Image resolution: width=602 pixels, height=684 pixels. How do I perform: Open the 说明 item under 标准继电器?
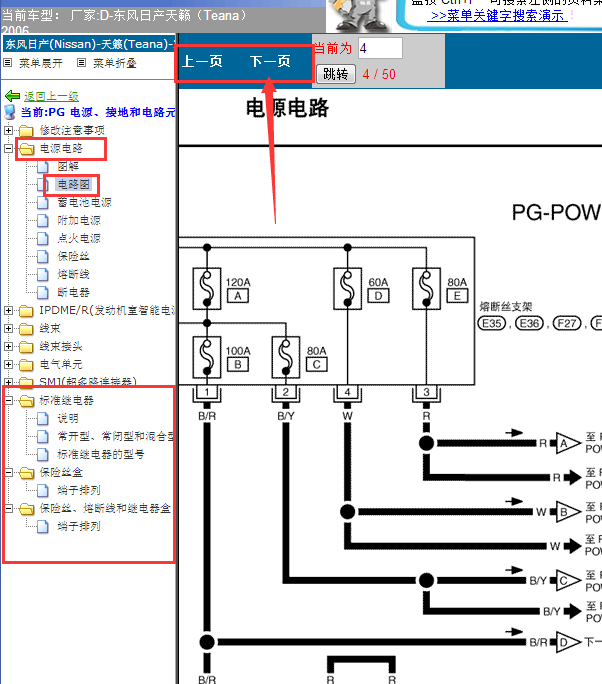[x=68, y=418]
